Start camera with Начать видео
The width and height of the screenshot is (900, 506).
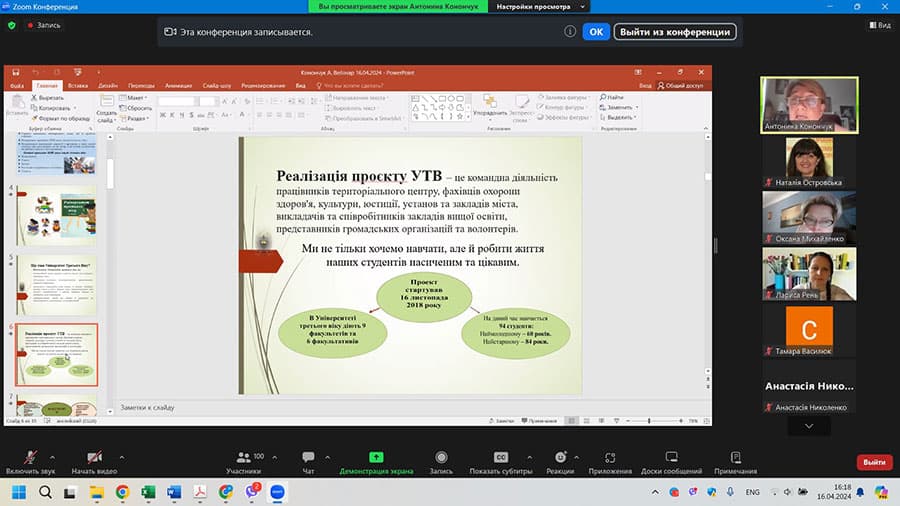point(94,457)
